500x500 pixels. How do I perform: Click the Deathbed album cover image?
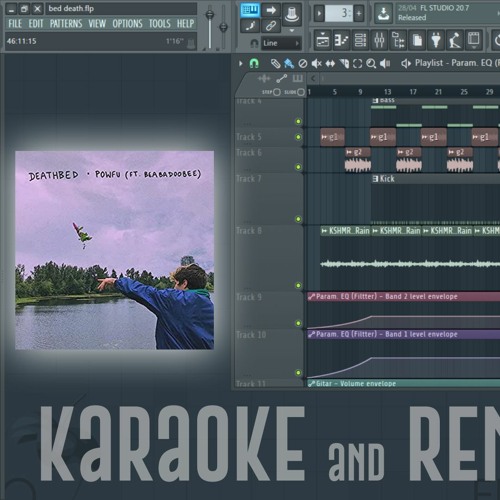[x=115, y=250]
